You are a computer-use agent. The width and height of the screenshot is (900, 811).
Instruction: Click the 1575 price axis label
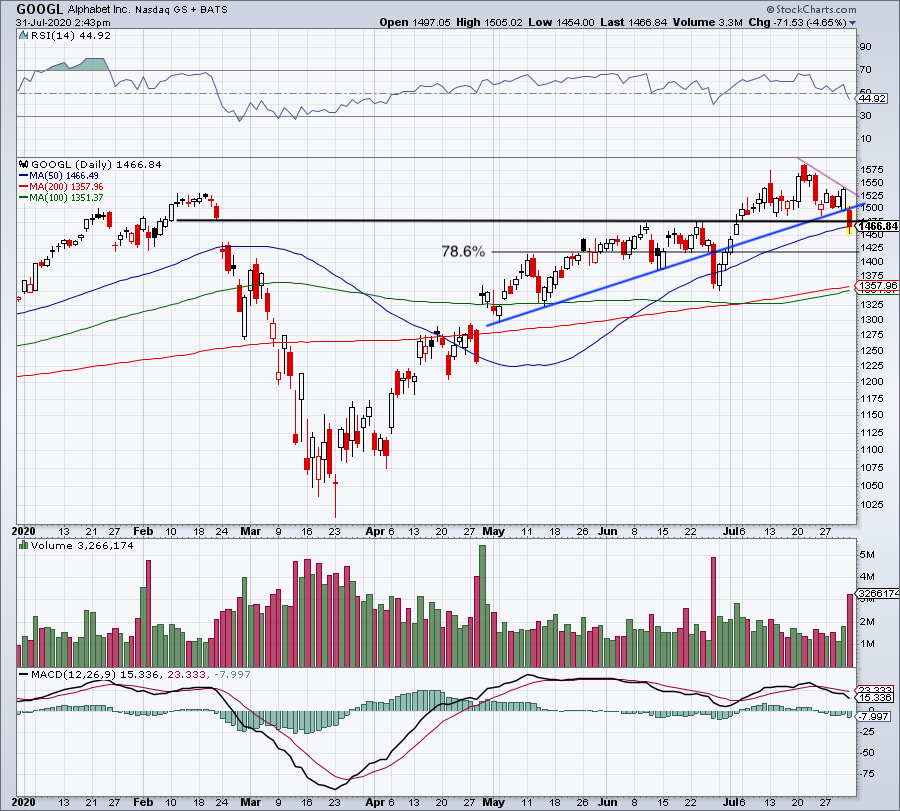pos(872,169)
